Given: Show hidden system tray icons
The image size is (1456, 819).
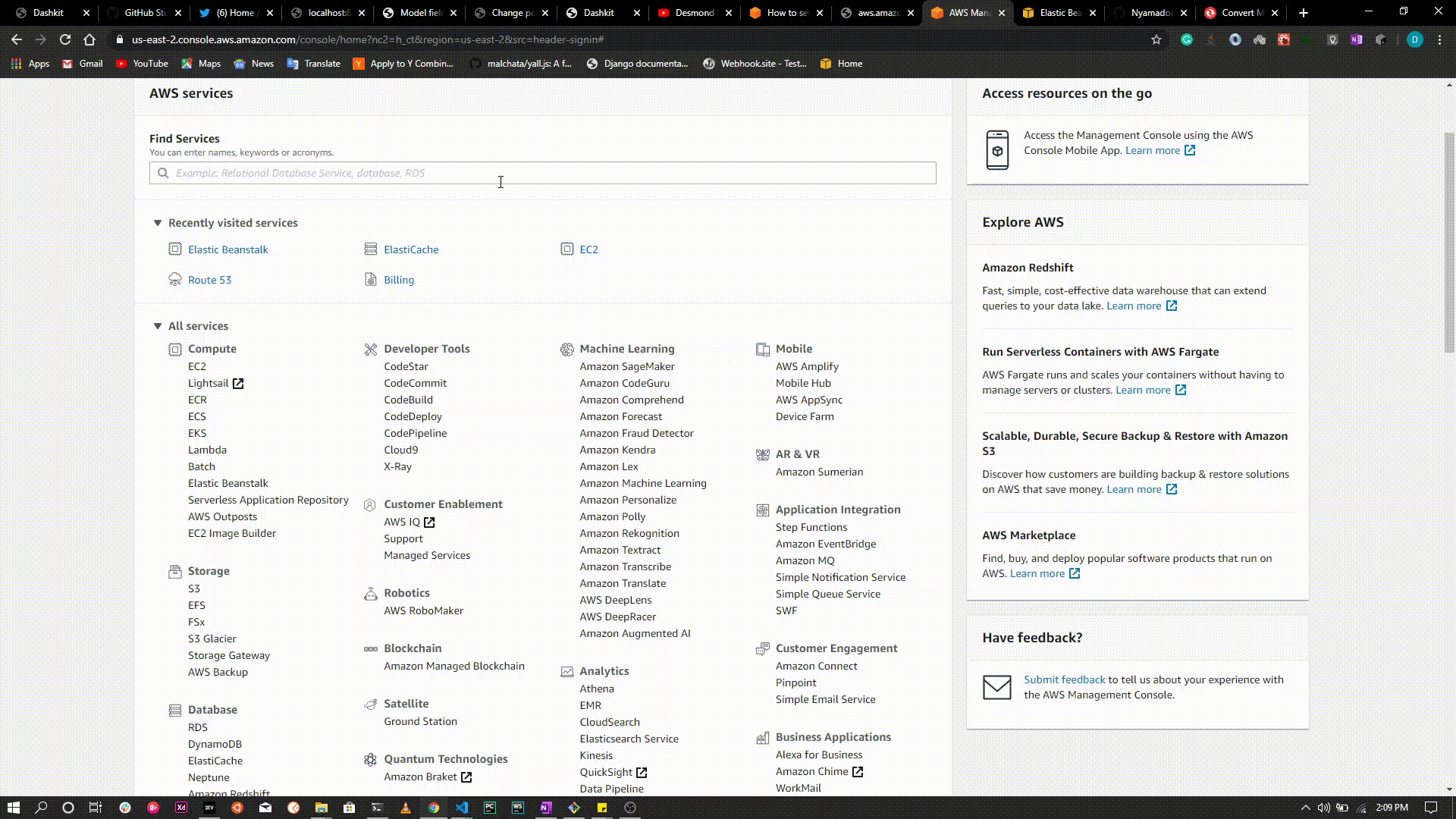Looking at the screenshot, I should (x=1305, y=808).
